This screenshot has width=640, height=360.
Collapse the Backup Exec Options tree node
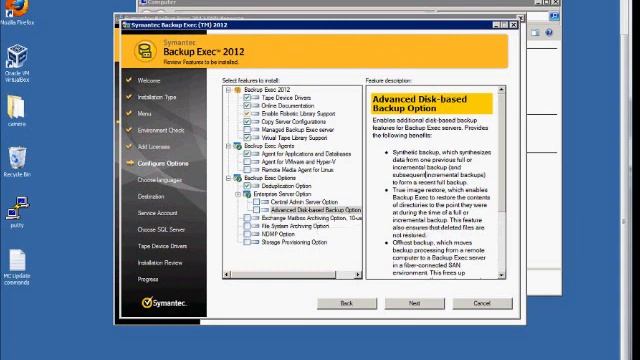point(229,178)
